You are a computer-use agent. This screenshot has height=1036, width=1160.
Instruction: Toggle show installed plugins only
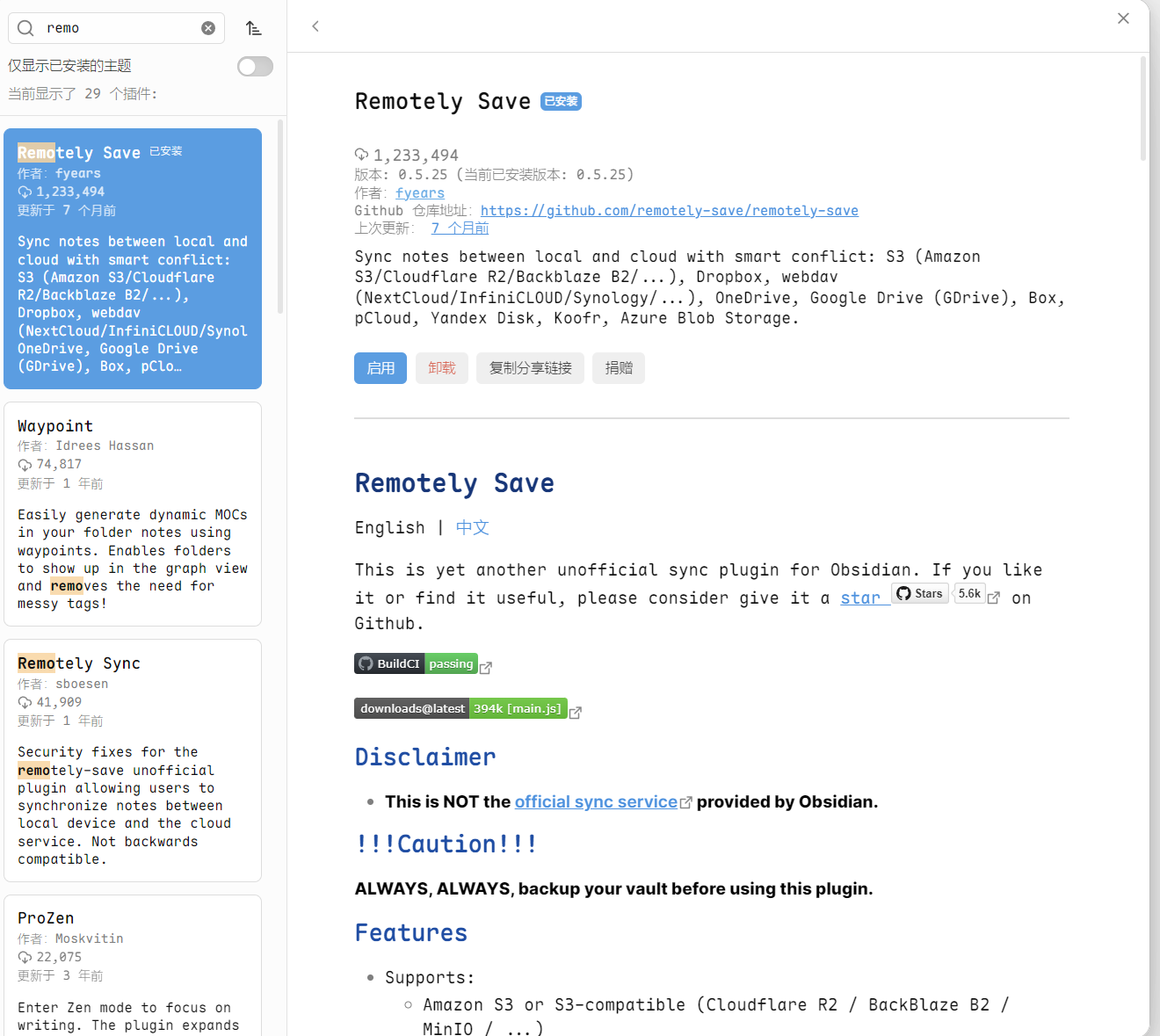click(x=255, y=67)
